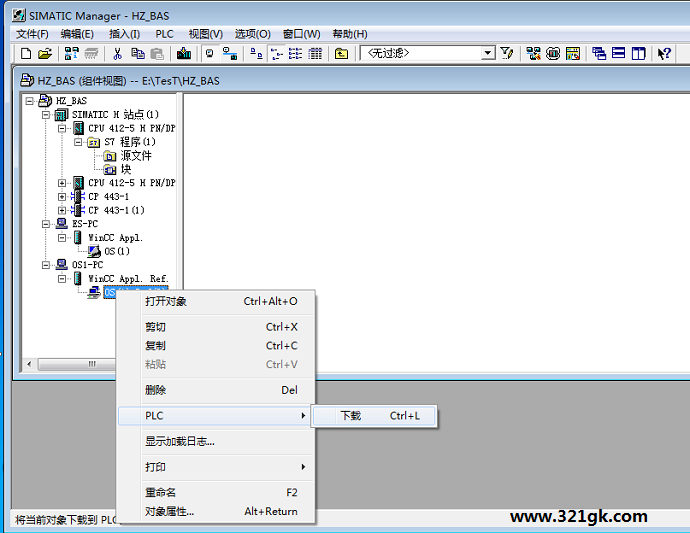Viewport: 690px width, 533px height.
Task: Collapse the S7 program(1) node
Action: 78,142
